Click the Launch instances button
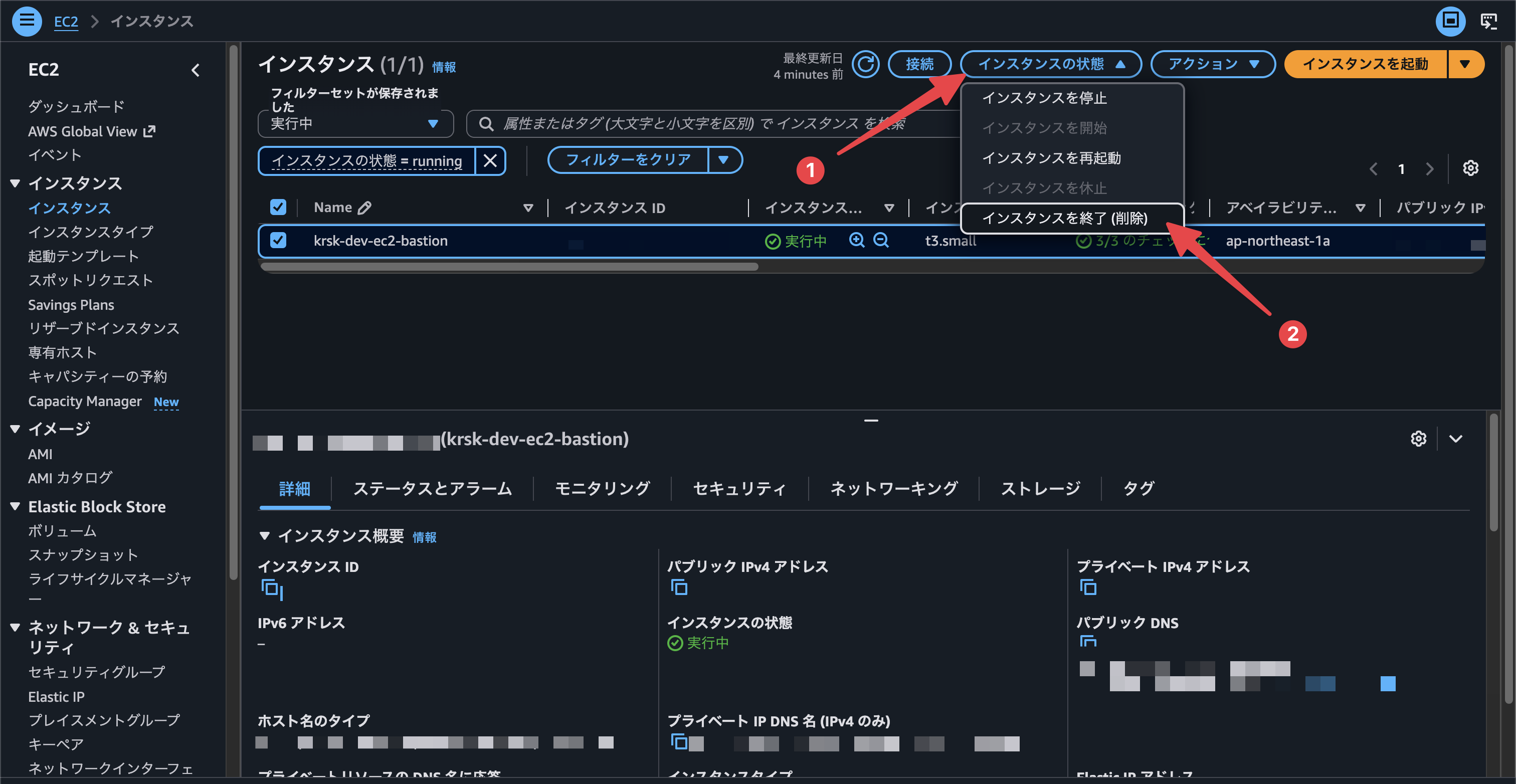The height and width of the screenshot is (784, 1516). click(1365, 64)
